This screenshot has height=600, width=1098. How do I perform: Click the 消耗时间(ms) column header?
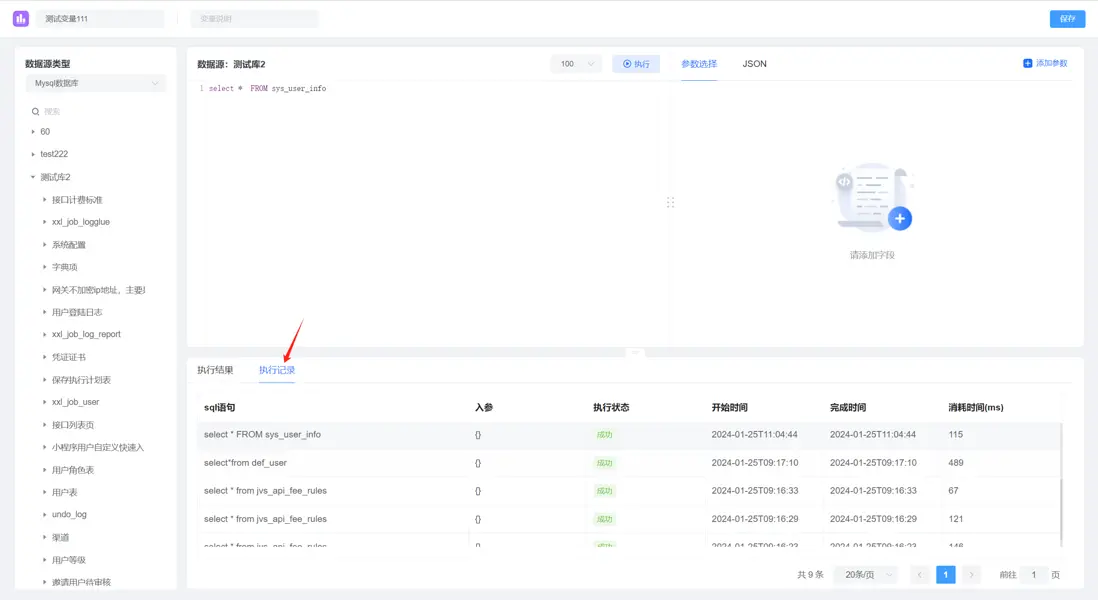tap(975, 407)
